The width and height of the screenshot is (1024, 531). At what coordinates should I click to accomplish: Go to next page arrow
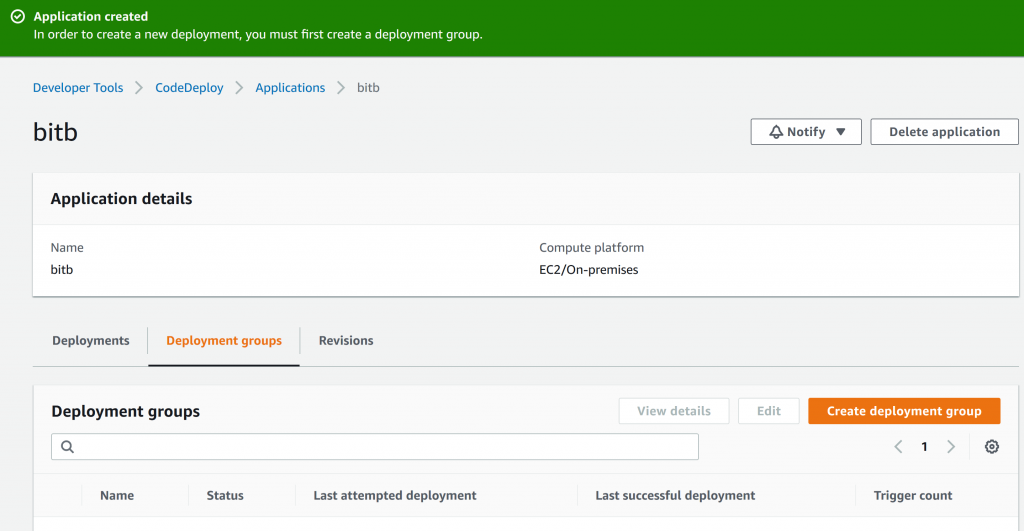pyautogui.click(x=951, y=447)
